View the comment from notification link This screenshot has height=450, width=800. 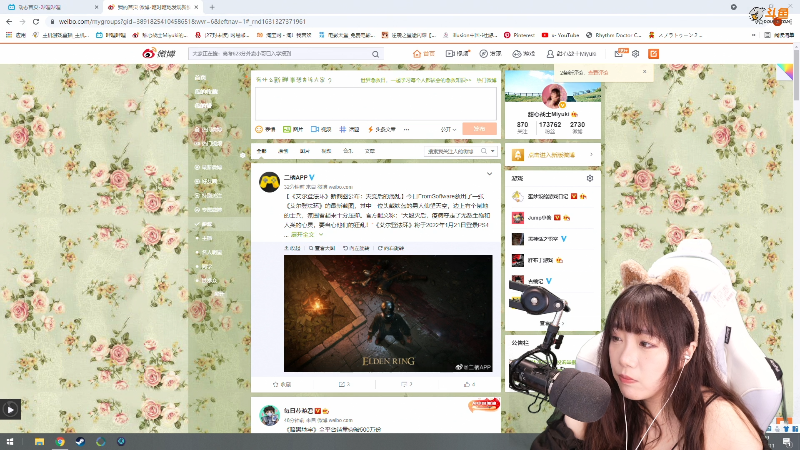pyautogui.click(x=598, y=72)
